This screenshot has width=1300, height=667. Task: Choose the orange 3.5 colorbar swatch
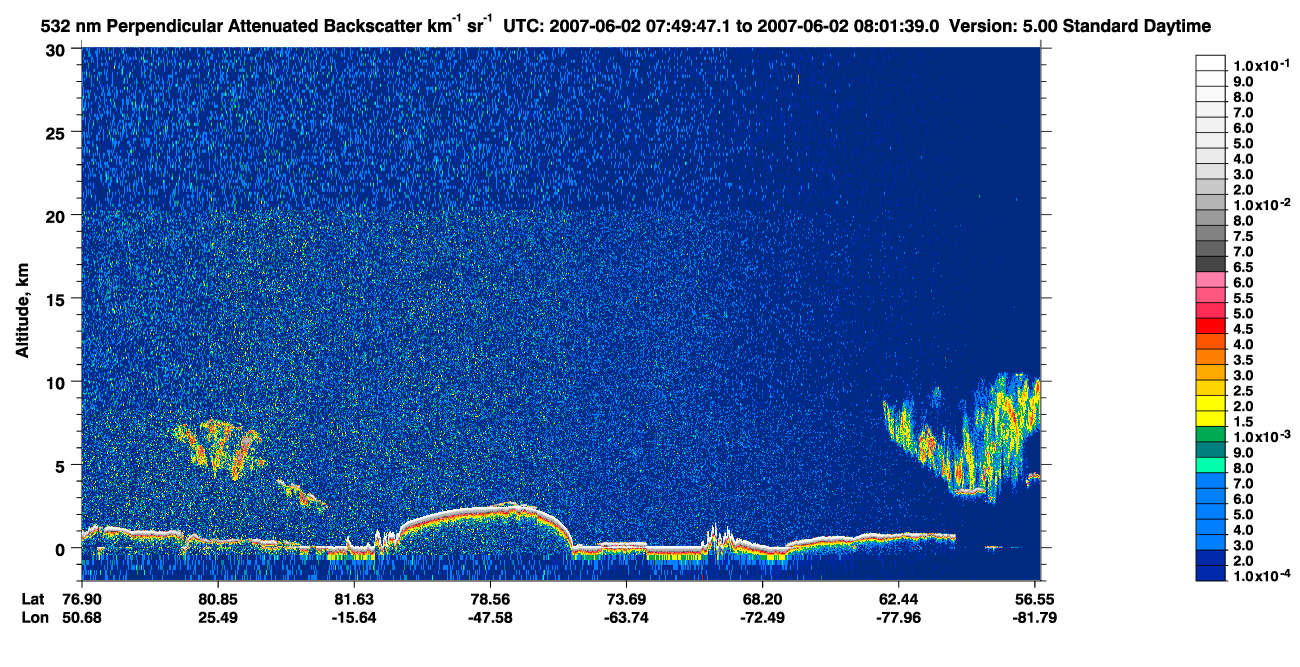pos(1211,358)
